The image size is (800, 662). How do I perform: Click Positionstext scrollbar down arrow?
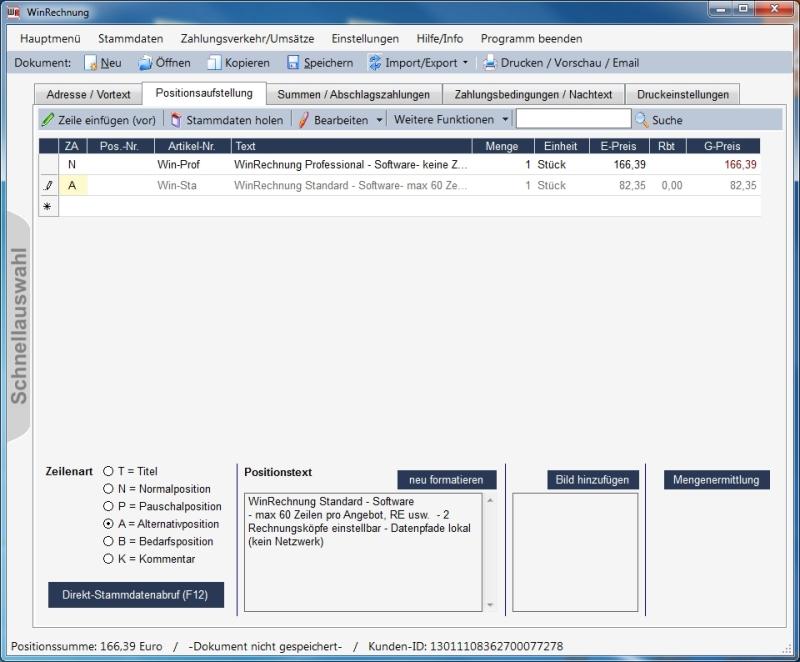(x=490, y=605)
